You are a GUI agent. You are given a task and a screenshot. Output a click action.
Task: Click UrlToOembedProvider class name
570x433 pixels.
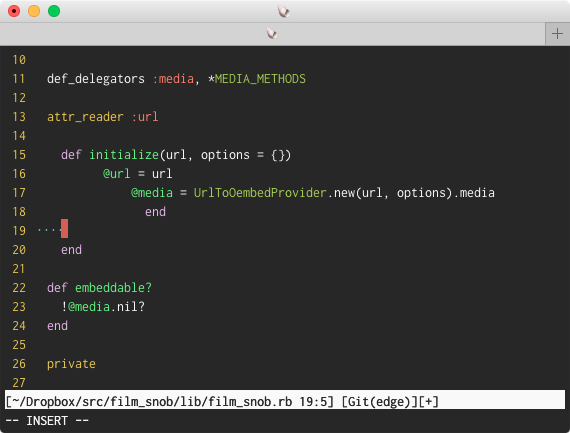260,193
